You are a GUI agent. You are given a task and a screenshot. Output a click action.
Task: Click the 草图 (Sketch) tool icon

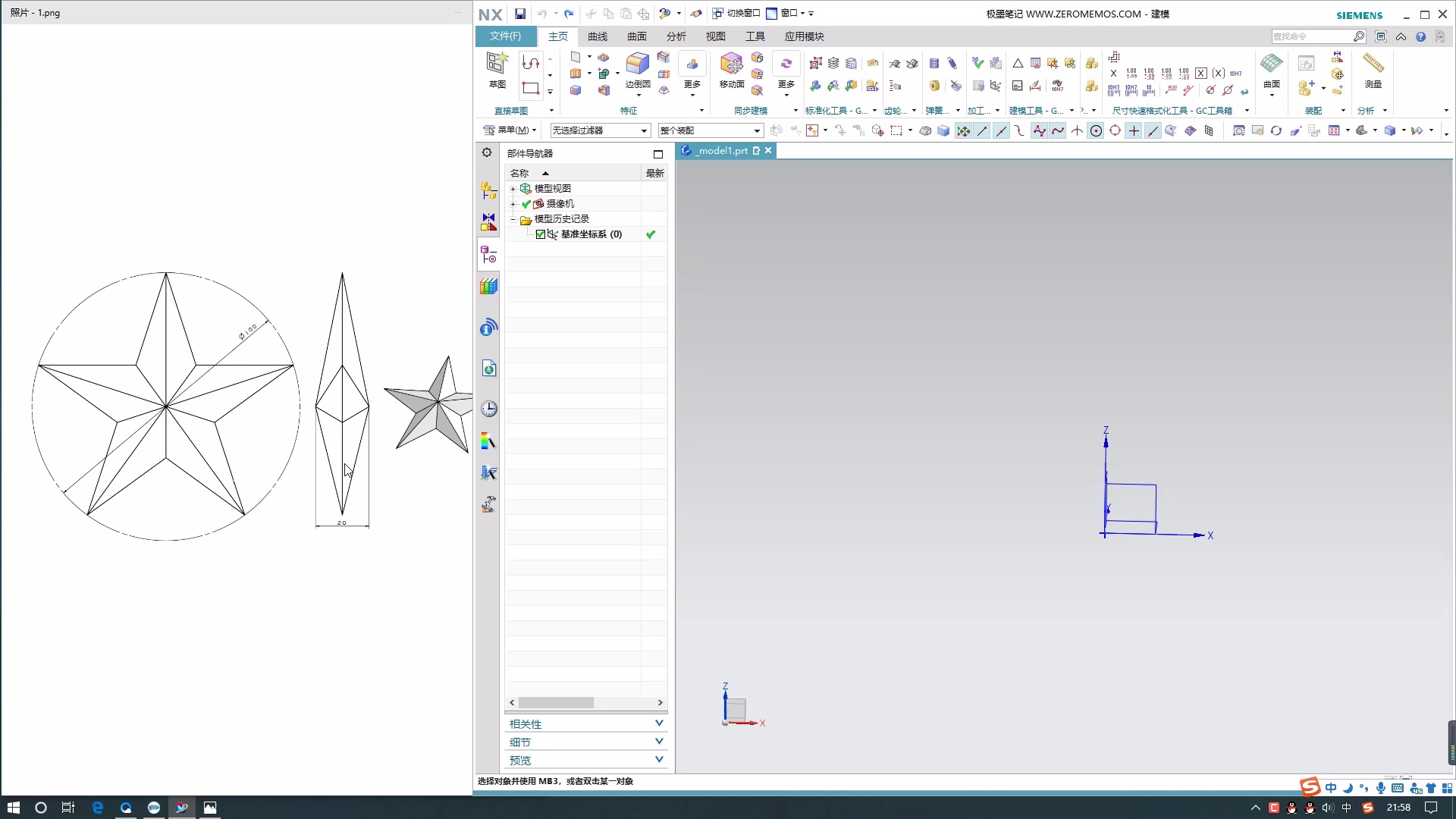[x=497, y=64]
